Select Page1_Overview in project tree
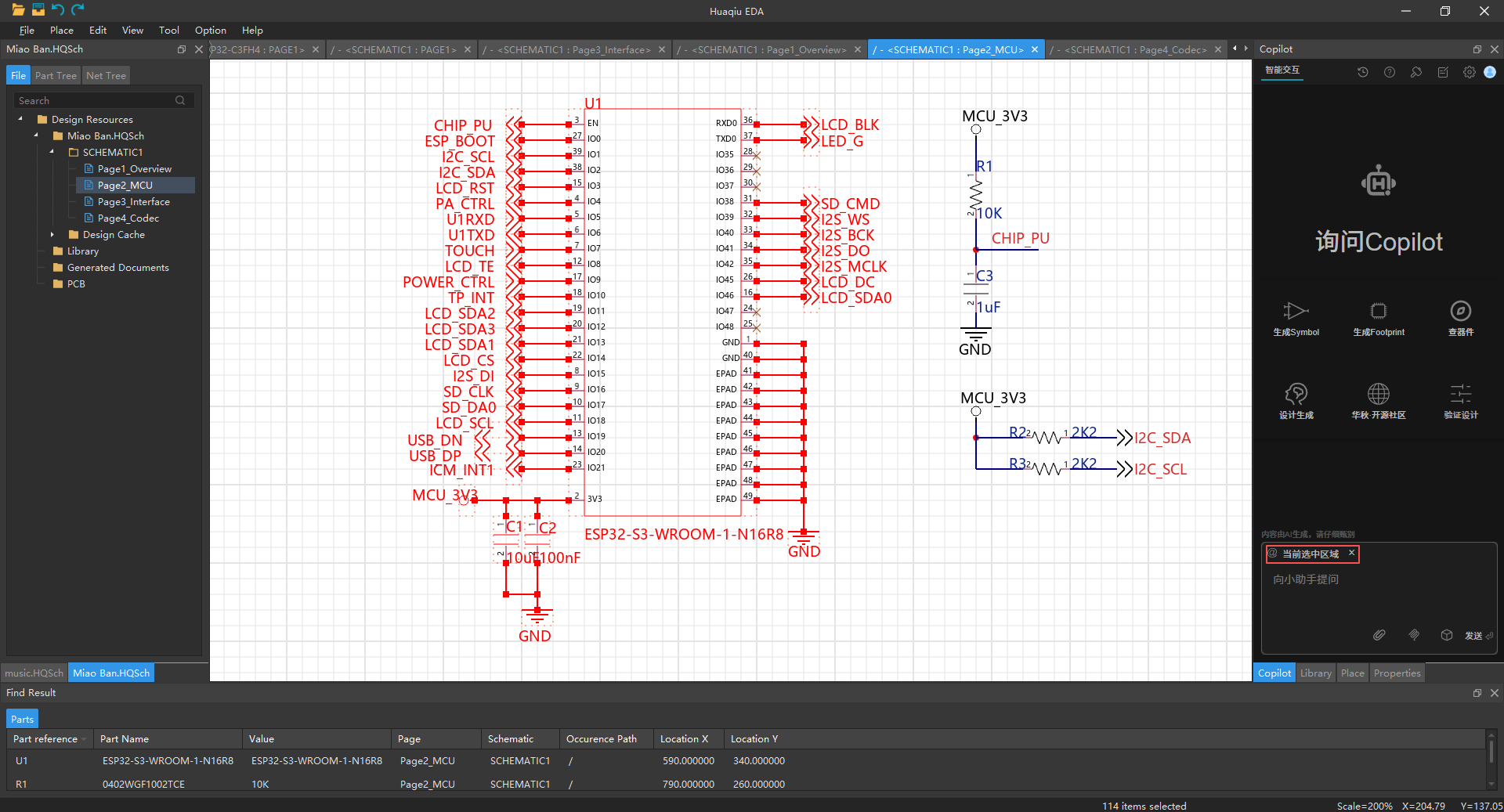 (x=135, y=168)
